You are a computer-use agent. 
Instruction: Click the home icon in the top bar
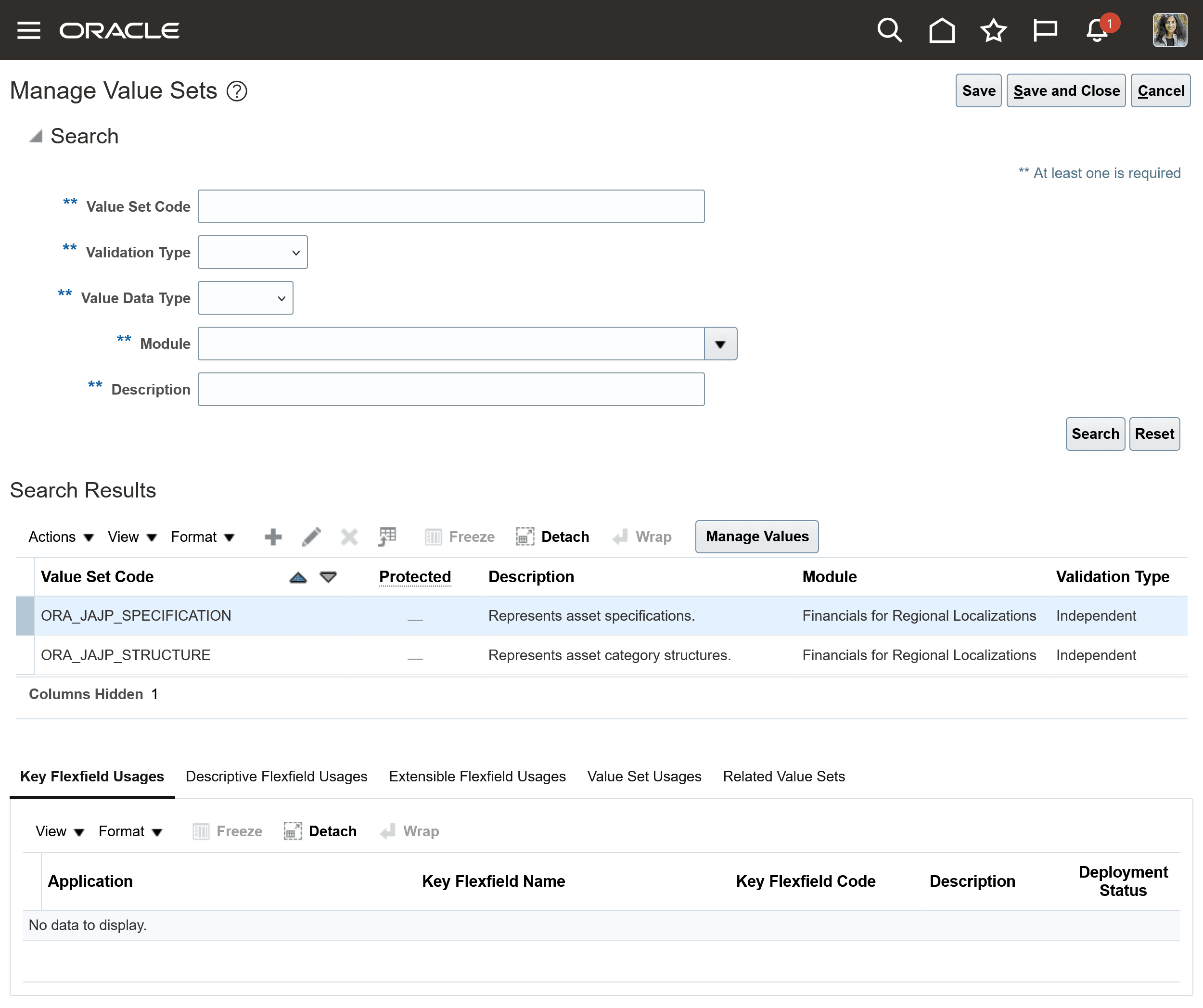[x=942, y=30]
